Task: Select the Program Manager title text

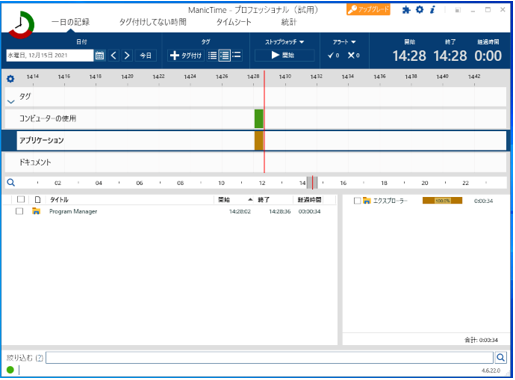Action: pos(73,211)
